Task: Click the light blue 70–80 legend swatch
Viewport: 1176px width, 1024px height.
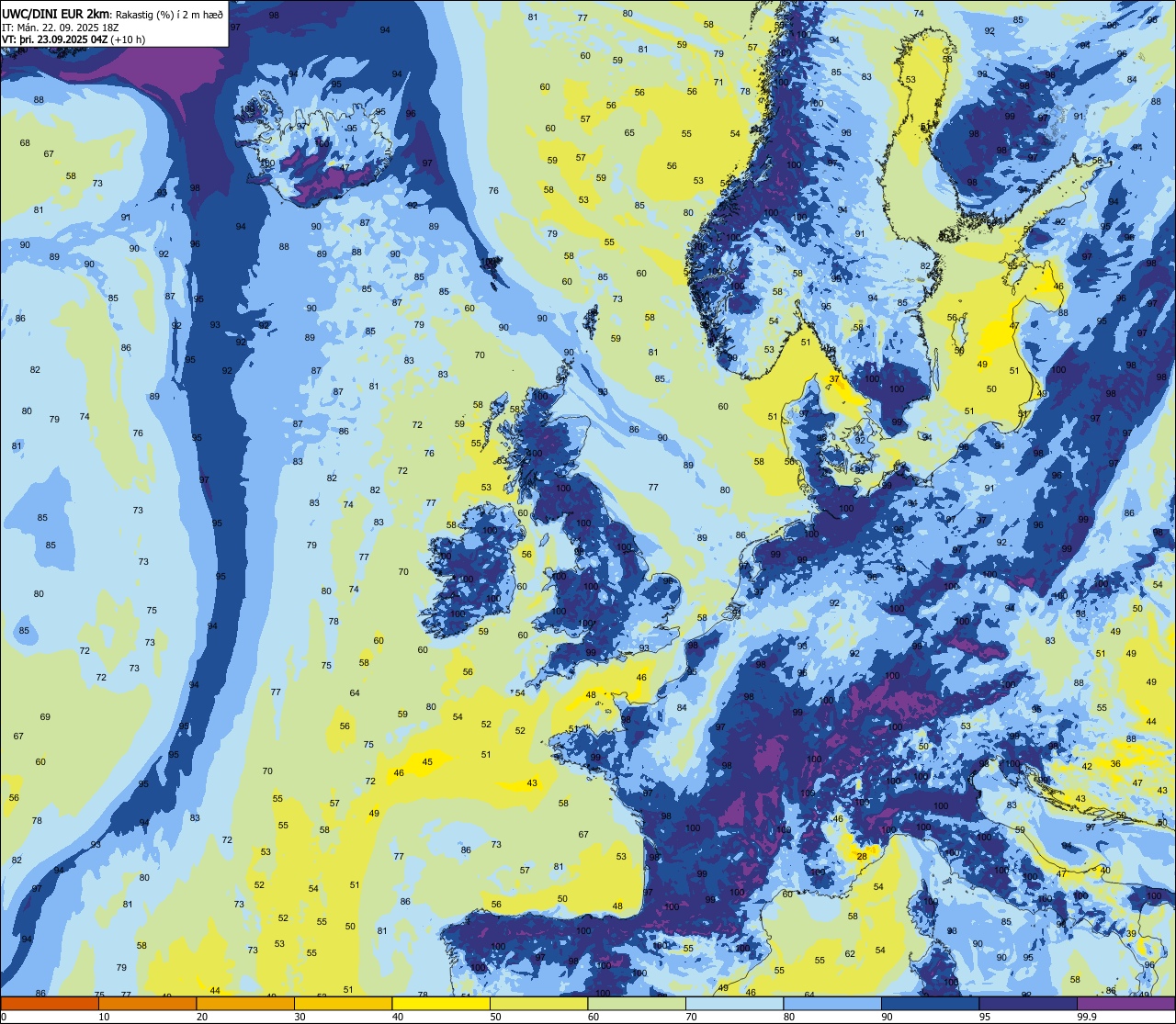Action: 734,1004
